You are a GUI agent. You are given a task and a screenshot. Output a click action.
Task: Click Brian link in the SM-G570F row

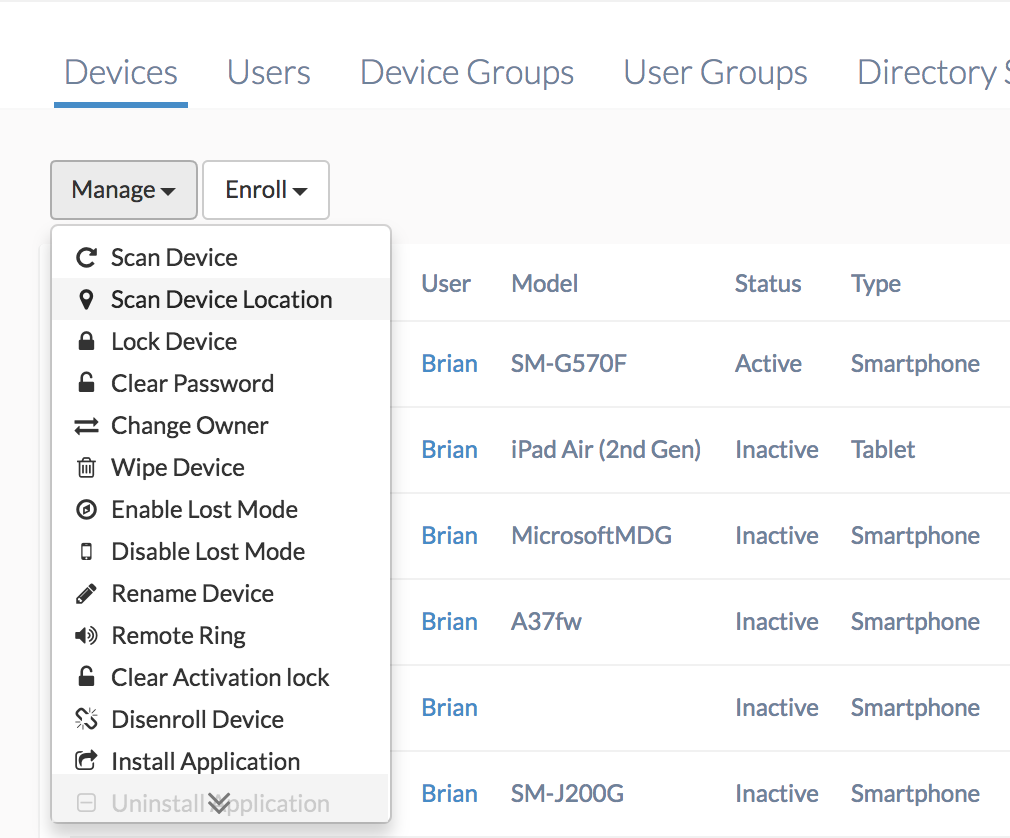449,363
